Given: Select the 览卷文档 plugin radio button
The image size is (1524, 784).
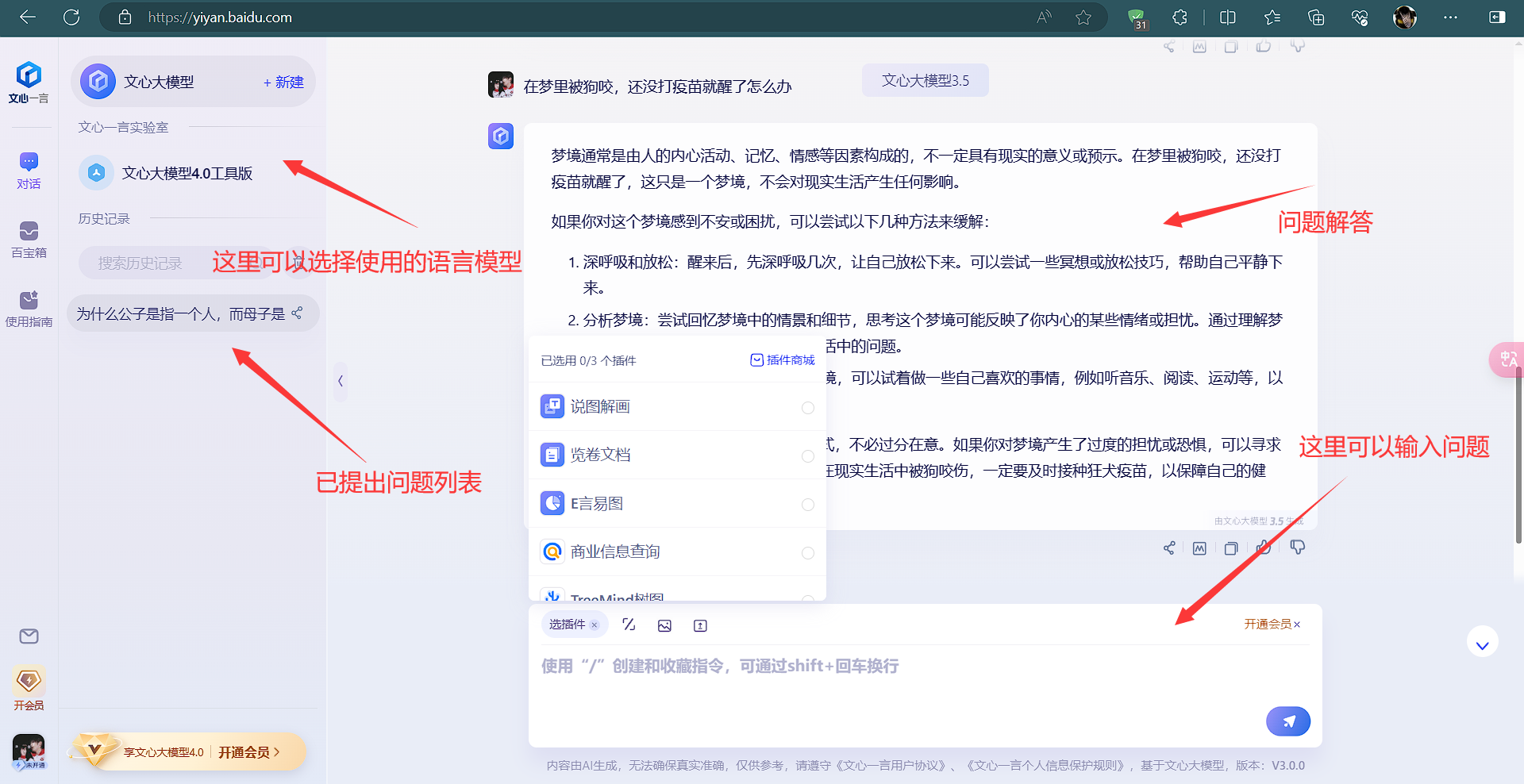Looking at the screenshot, I should pos(807,456).
